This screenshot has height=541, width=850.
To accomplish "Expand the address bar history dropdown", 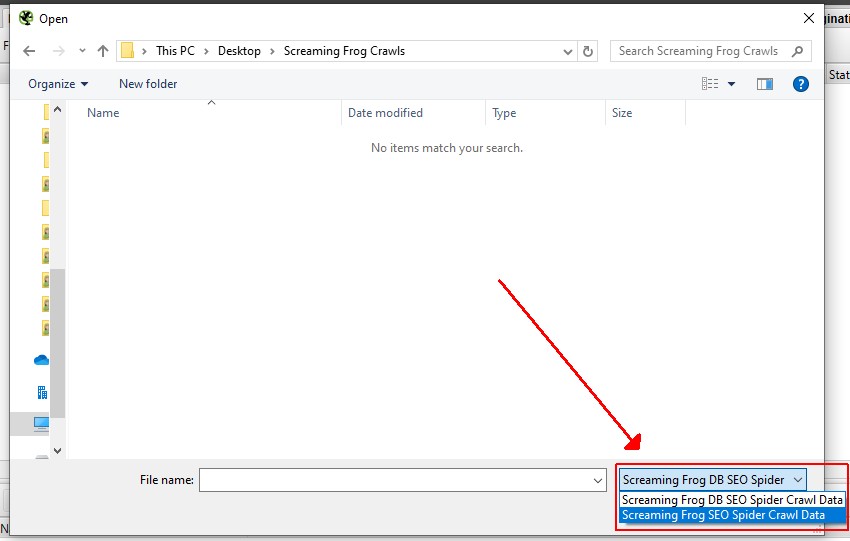I will tap(568, 52).
